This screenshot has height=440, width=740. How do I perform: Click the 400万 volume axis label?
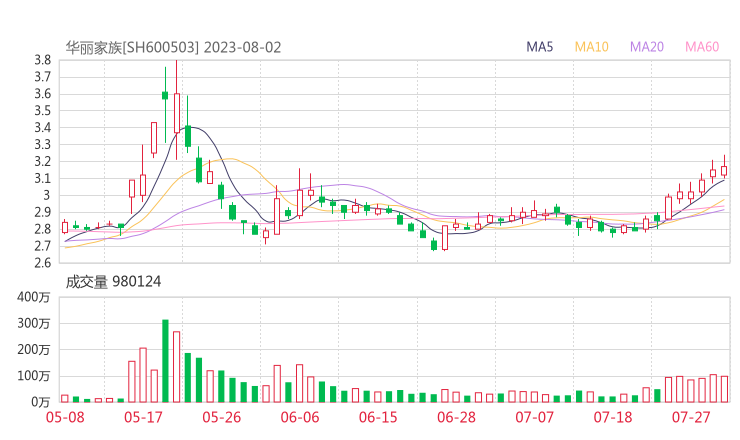[33, 297]
